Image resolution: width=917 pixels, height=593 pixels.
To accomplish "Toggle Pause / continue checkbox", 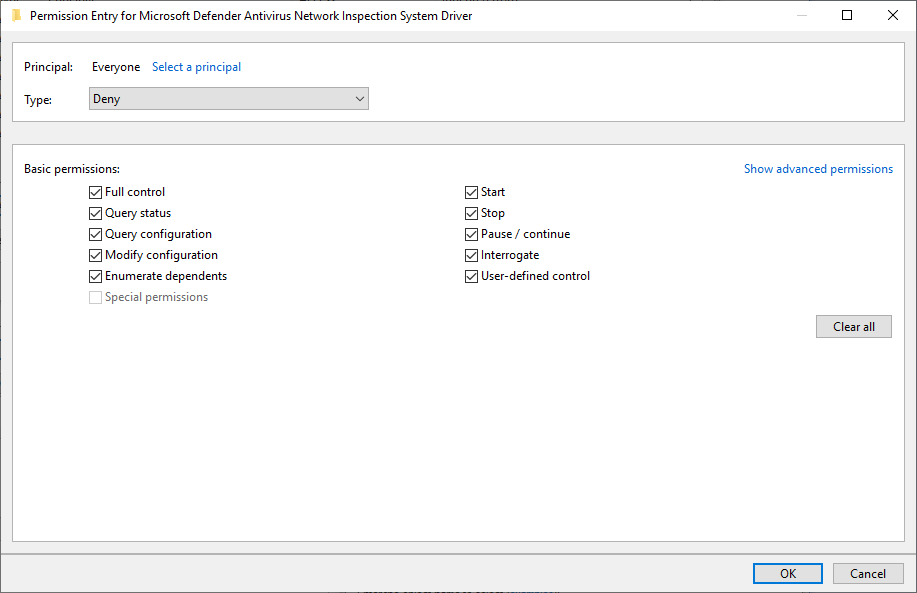I will [x=471, y=235].
